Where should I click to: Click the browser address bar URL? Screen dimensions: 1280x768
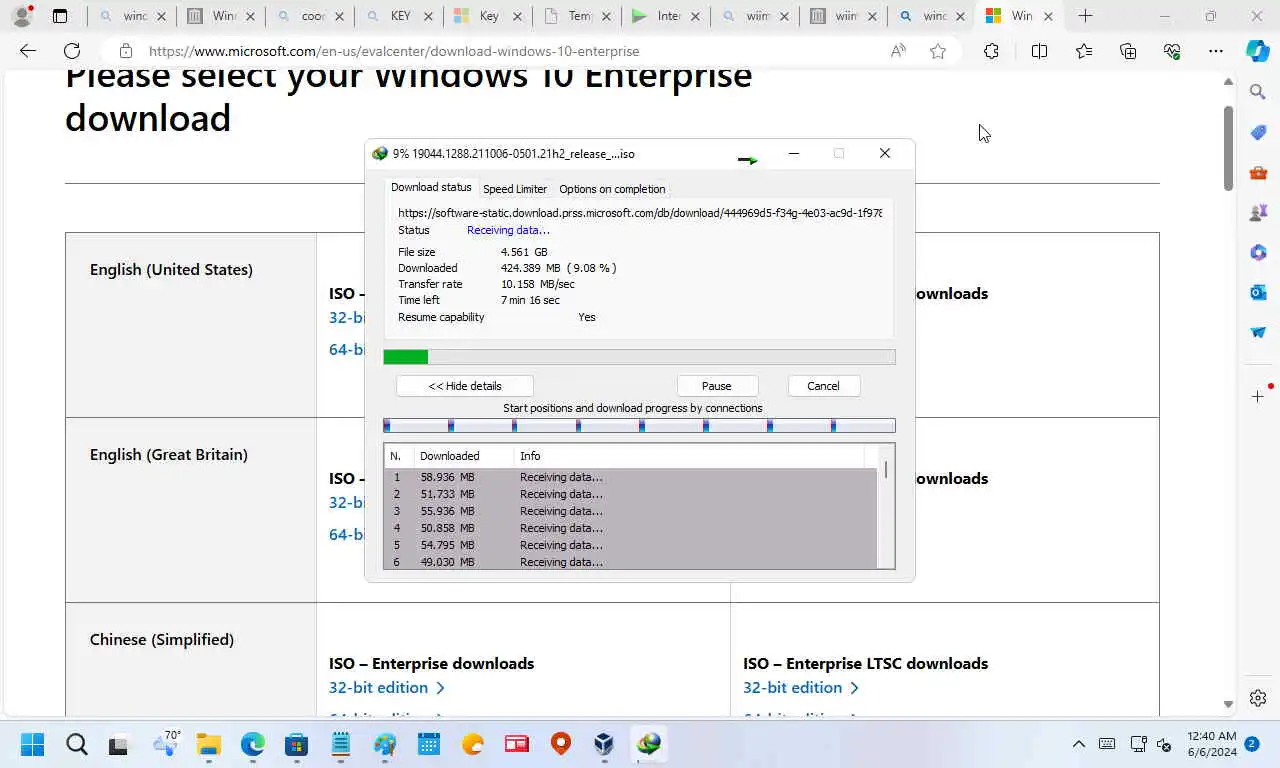tap(394, 51)
